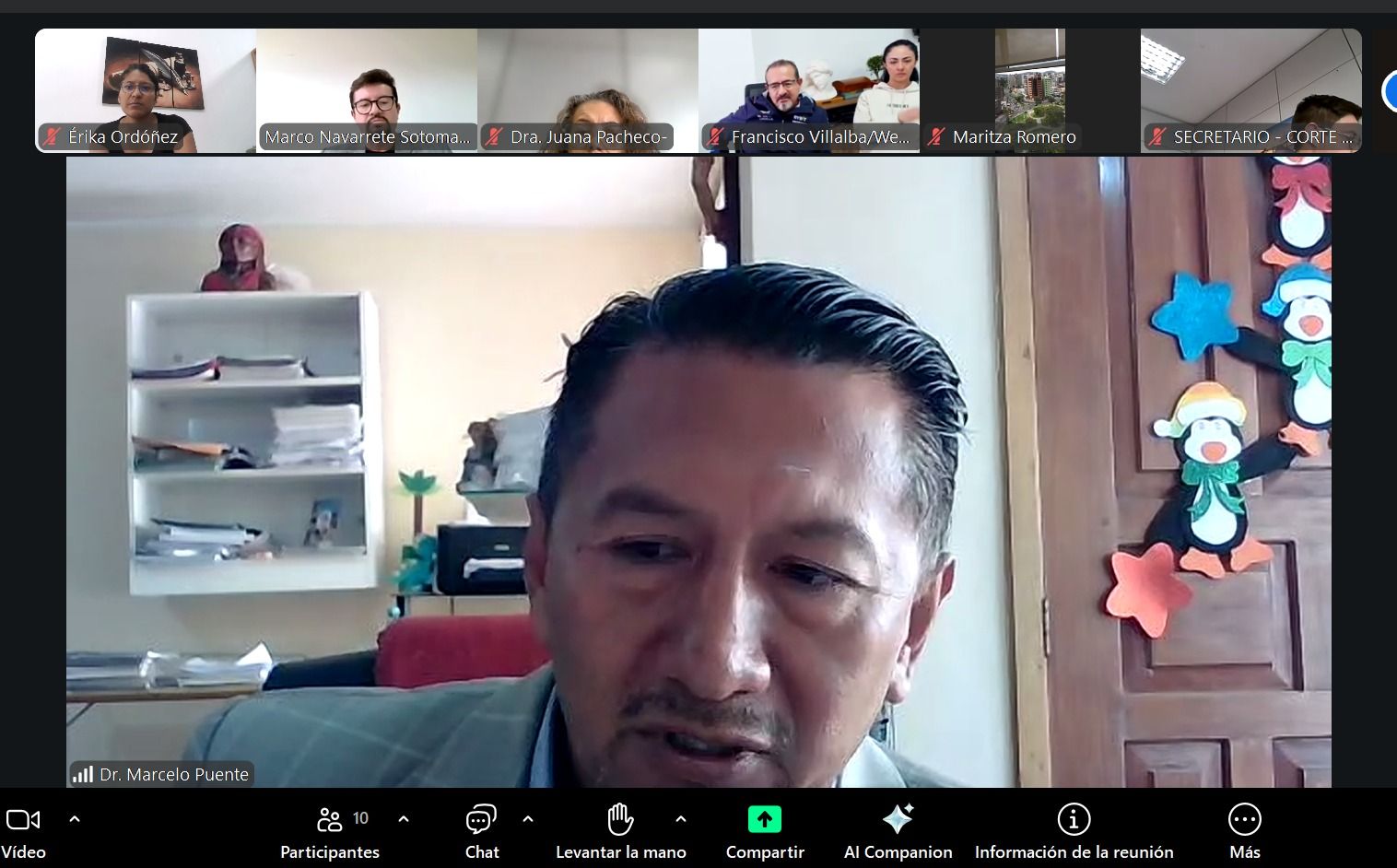Click muted microphone icon beside Maritza Romero
Screen dimensions: 1397x868
(936, 137)
